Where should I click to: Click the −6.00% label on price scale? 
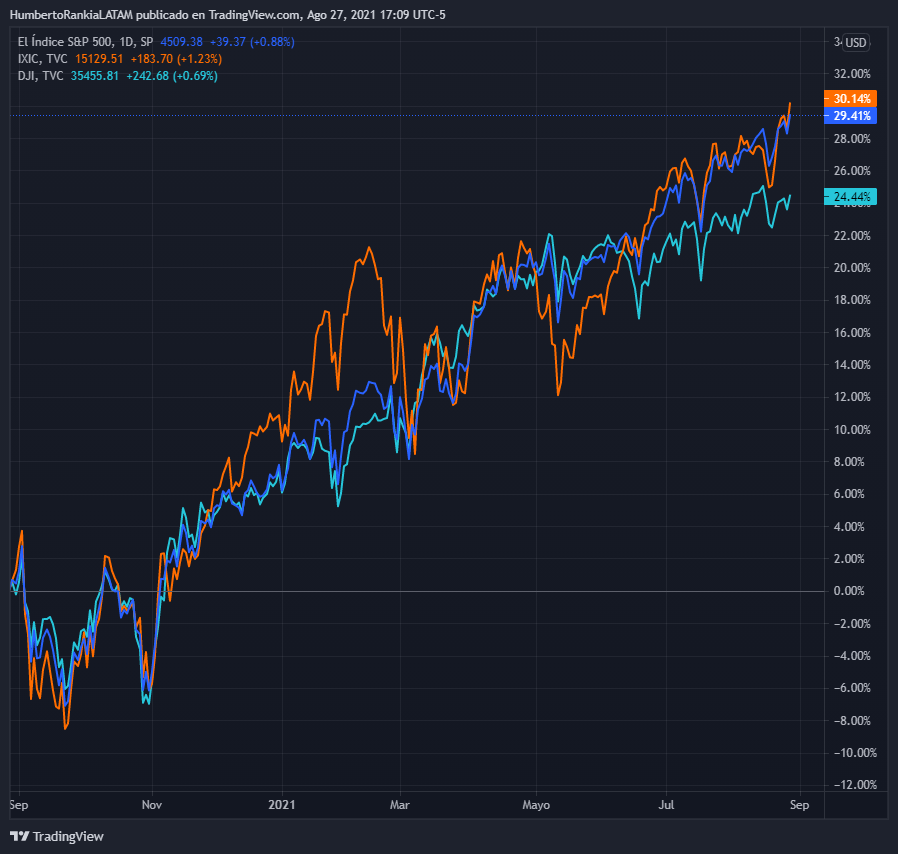coord(852,688)
